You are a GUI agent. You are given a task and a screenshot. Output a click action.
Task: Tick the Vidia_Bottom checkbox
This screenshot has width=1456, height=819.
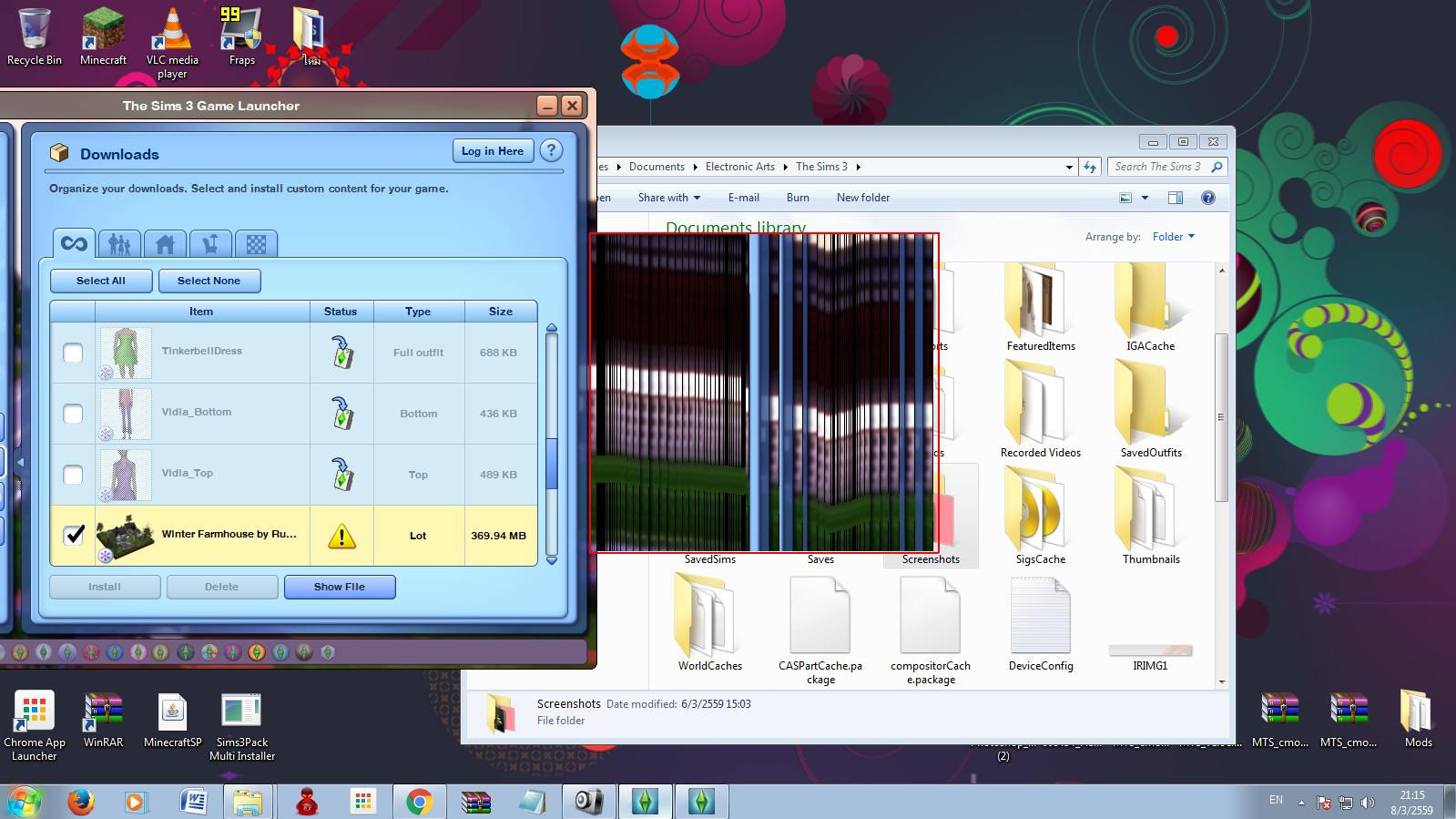73,414
